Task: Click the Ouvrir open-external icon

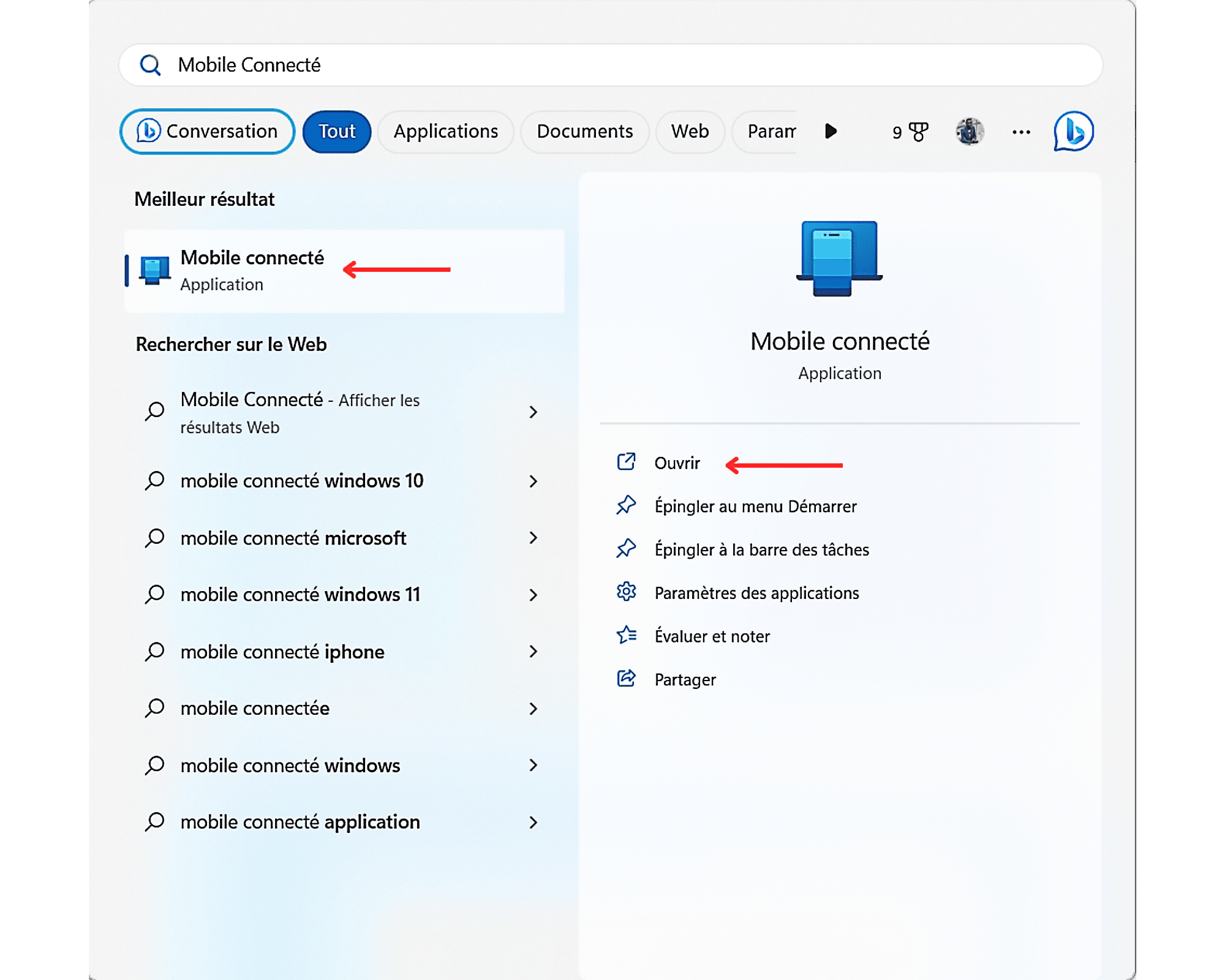Action: (x=626, y=461)
